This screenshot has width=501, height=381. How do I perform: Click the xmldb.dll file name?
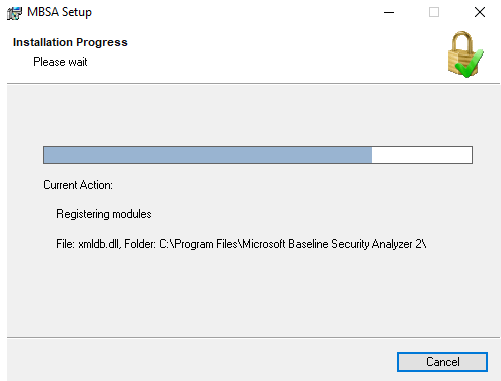click(98, 244)
